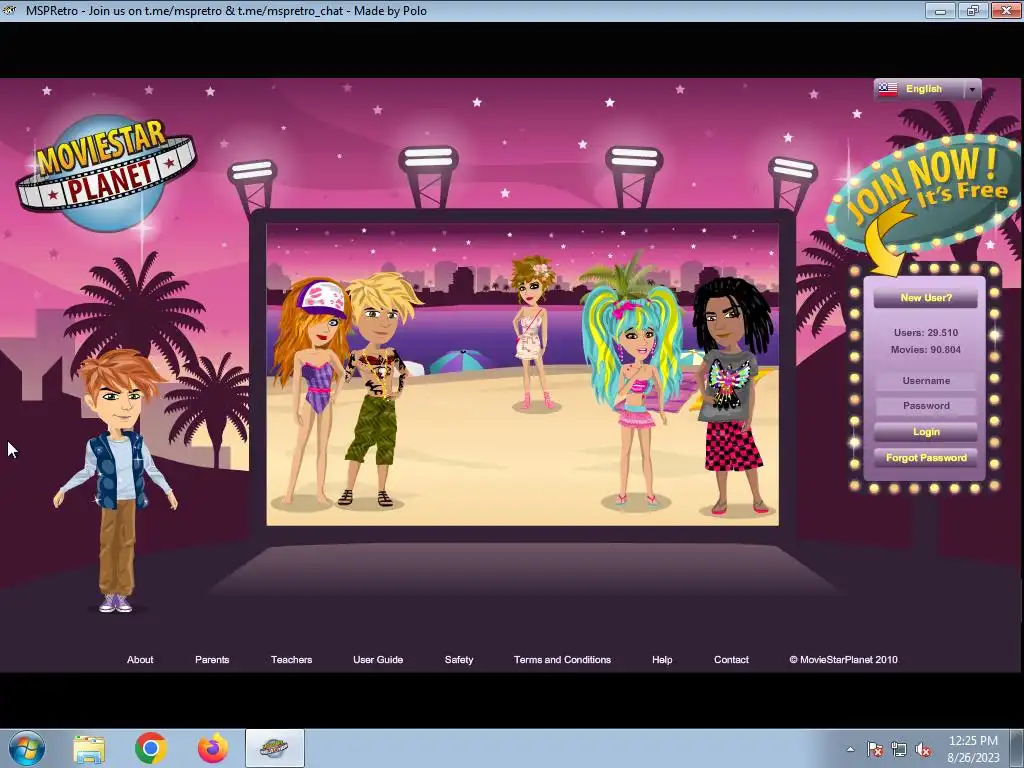Open the Safety footer link
Viewport: 1024px width, 768px height.
pos(459,660)
